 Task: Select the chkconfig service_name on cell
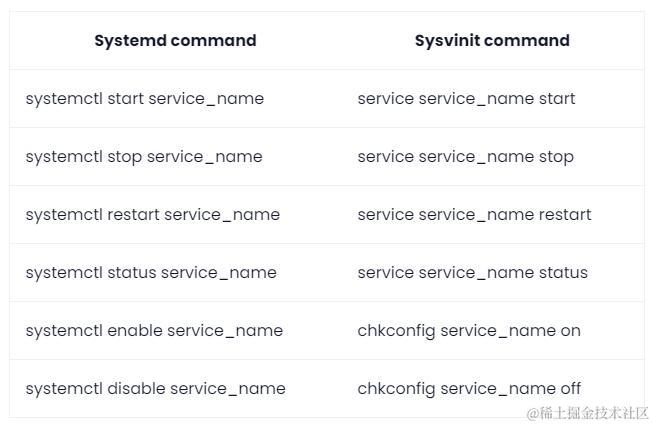[x=468, y=331]
